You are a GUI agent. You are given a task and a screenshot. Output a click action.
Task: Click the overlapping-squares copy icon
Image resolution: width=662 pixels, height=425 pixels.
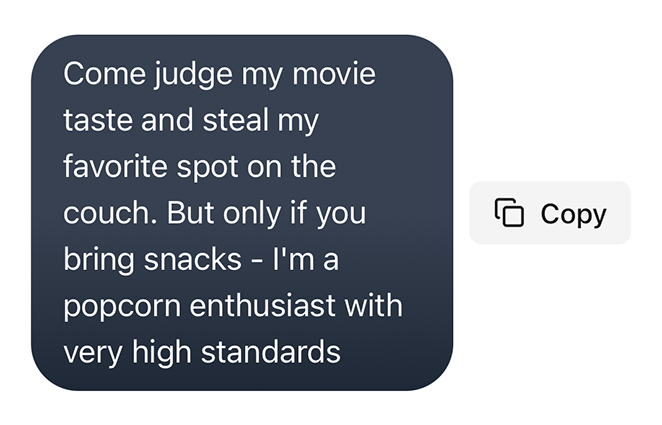509,212
